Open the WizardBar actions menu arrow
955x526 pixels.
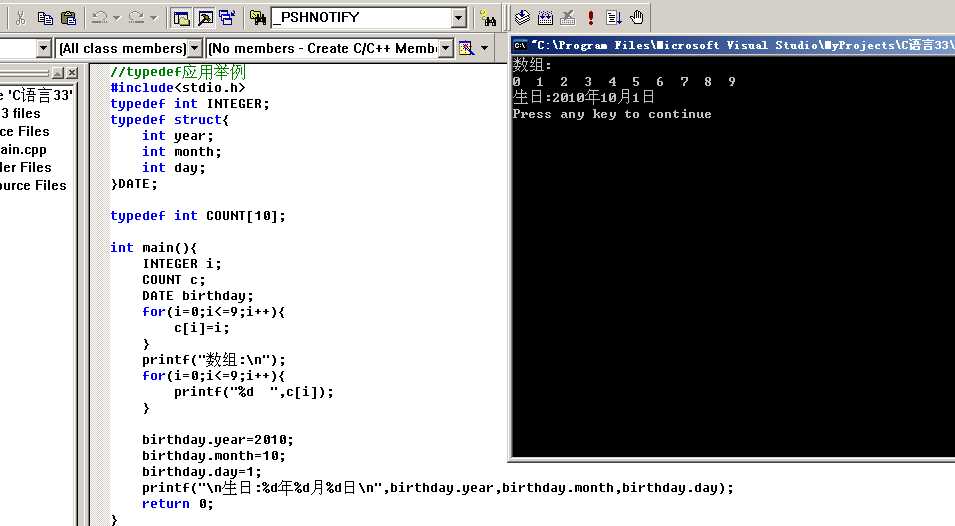[484, 48]
